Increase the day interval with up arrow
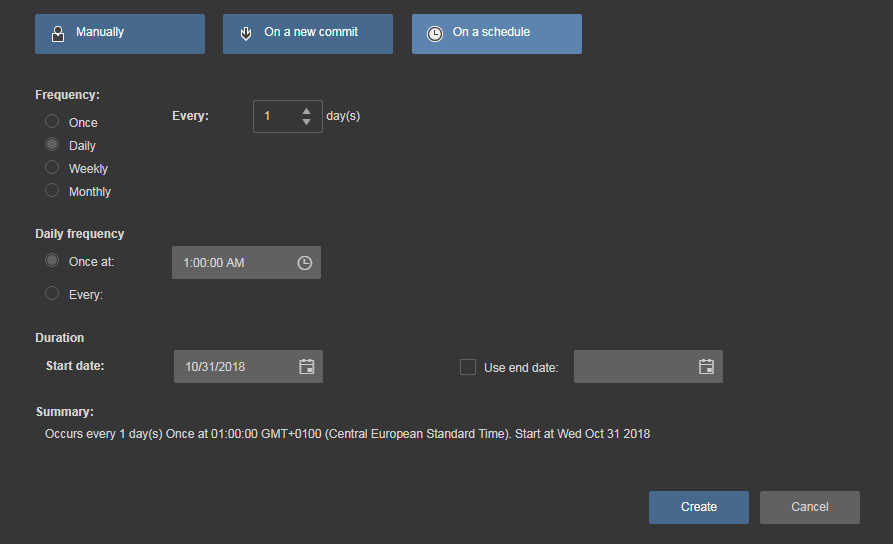Image resolution: width=893 pixels, height=544 pixels. 306,111
